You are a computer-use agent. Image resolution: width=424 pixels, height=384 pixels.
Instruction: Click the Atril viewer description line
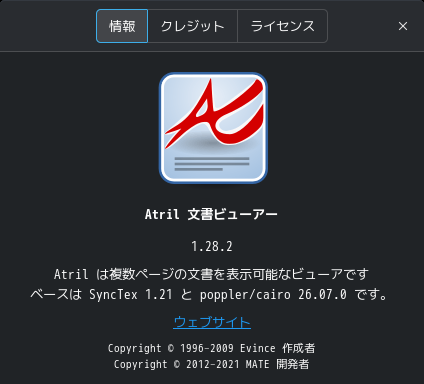point(211,274)
